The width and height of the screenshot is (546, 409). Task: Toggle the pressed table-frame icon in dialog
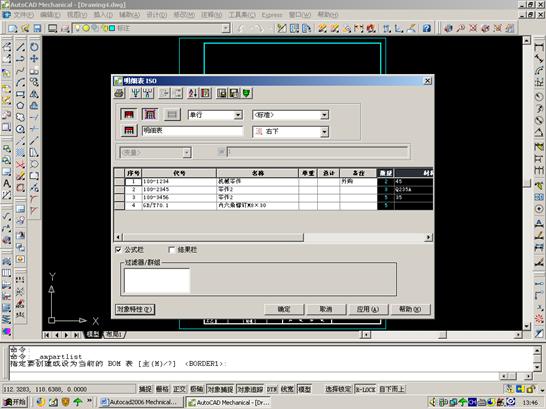click(150, 115)
